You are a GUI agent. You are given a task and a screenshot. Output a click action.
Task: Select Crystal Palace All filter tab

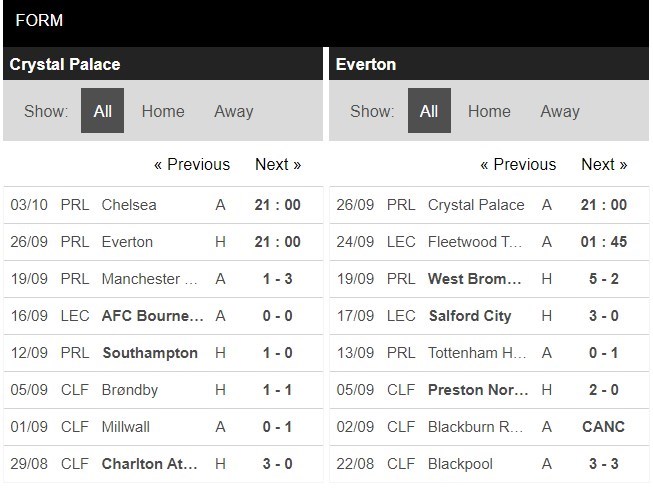(102, 111)
